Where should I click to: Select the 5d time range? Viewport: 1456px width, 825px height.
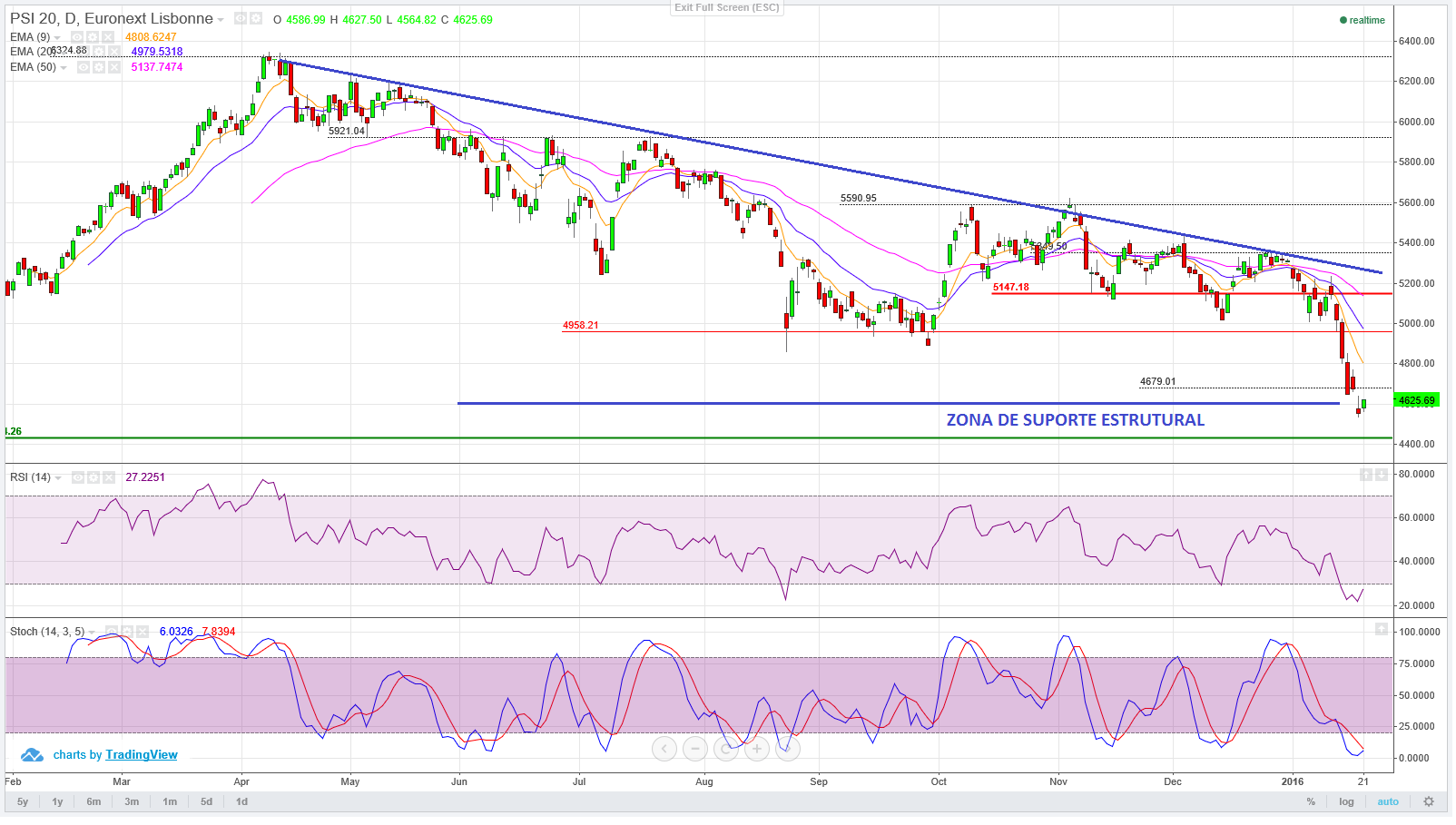coord(207,802)
